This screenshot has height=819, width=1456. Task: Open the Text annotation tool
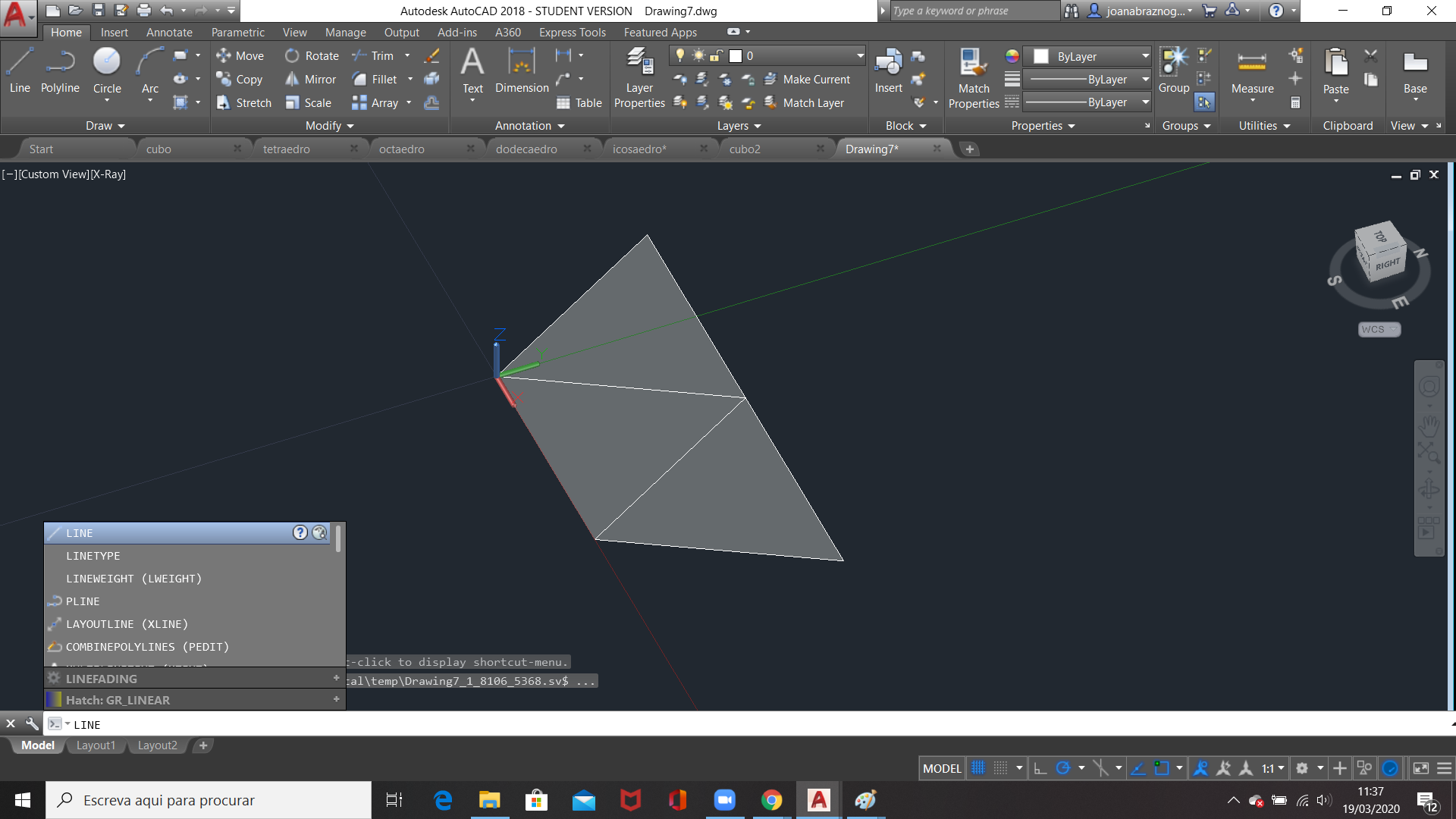click(x=472, y=71)
